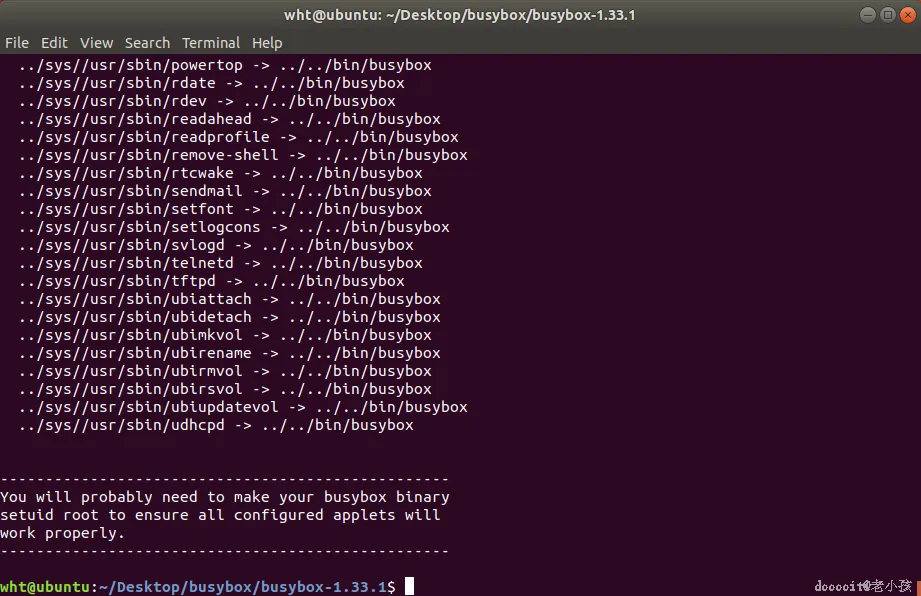921x596 pixels.
Task: Click the readahead symlink line
Action: pos(230,119)
